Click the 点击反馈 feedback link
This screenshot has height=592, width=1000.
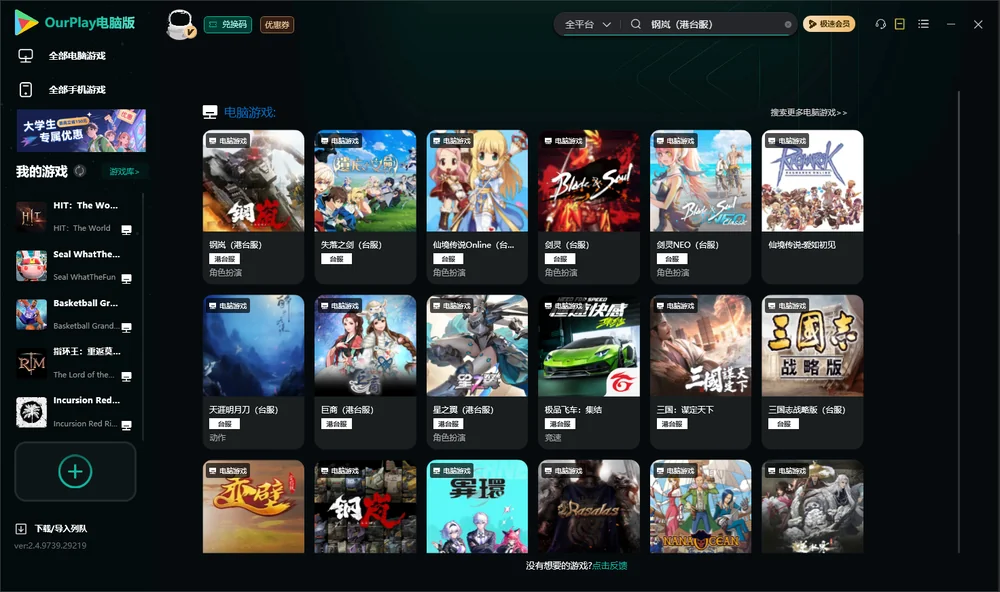610,566
